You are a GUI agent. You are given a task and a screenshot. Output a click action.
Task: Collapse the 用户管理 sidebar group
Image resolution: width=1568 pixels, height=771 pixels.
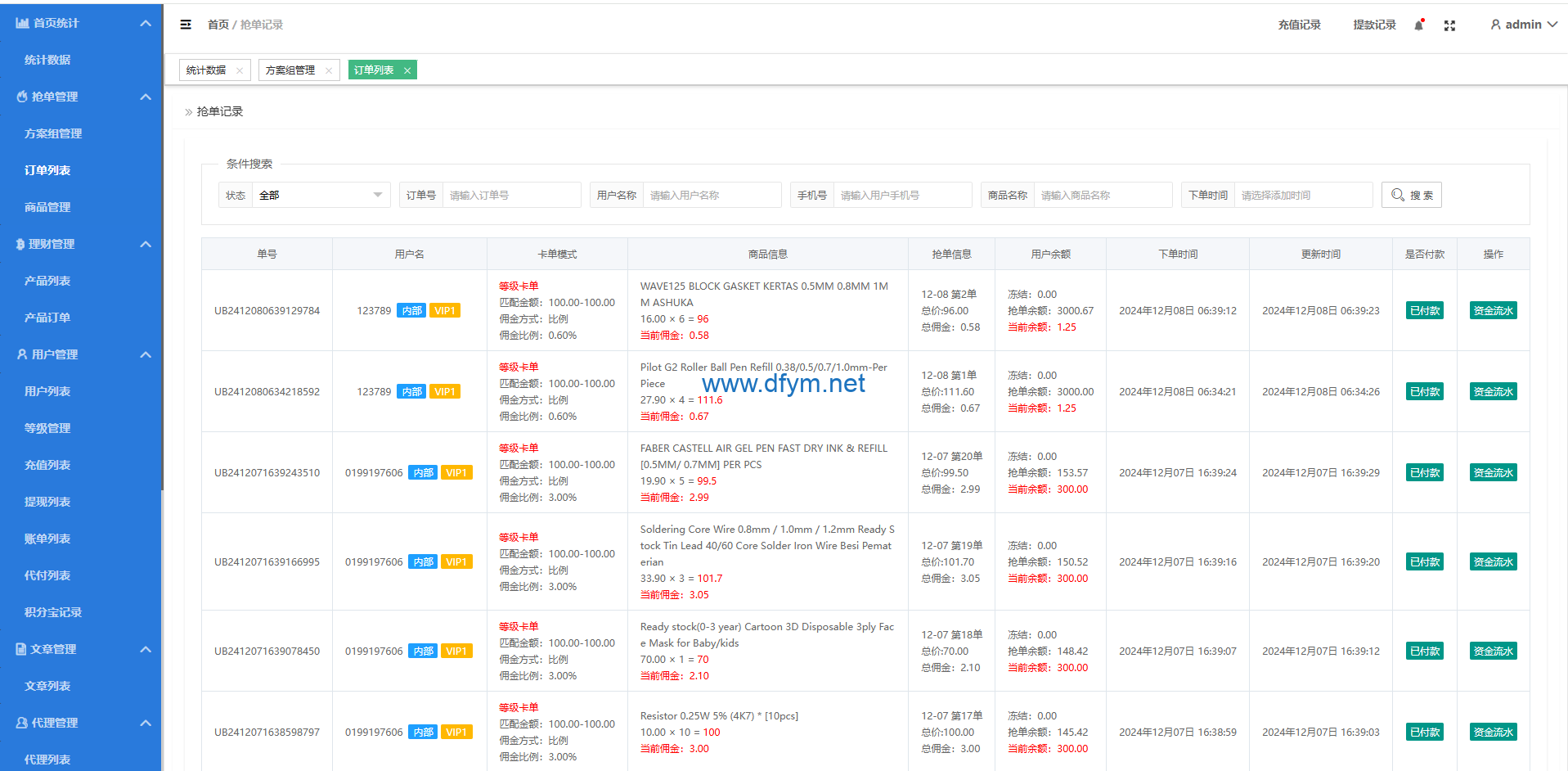tap(146, 354)
